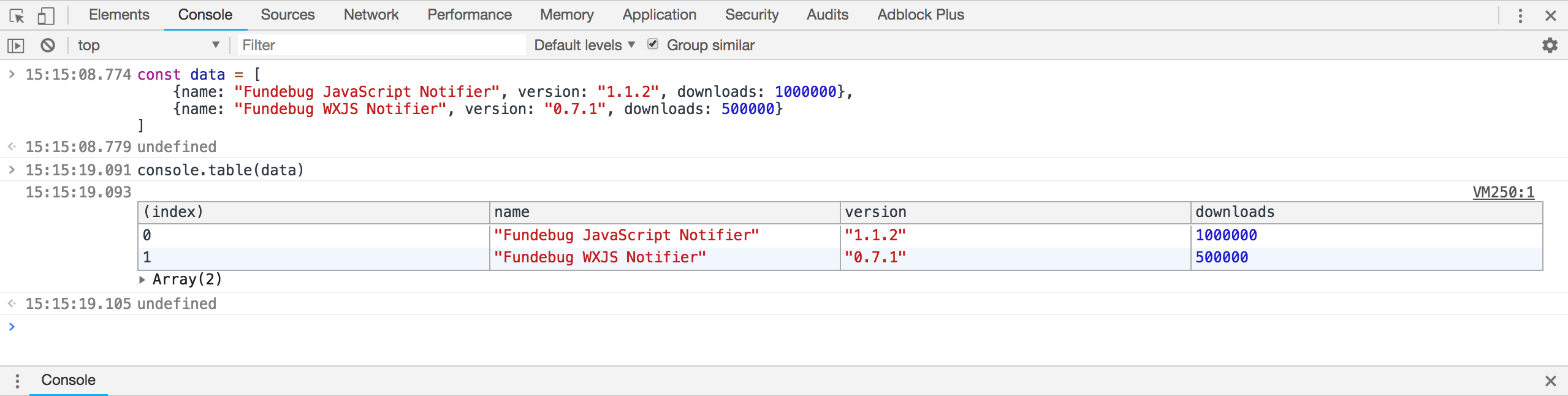Close the bottom Console drawer
The image size is (1568, 396).
[x=1551, y=381]
